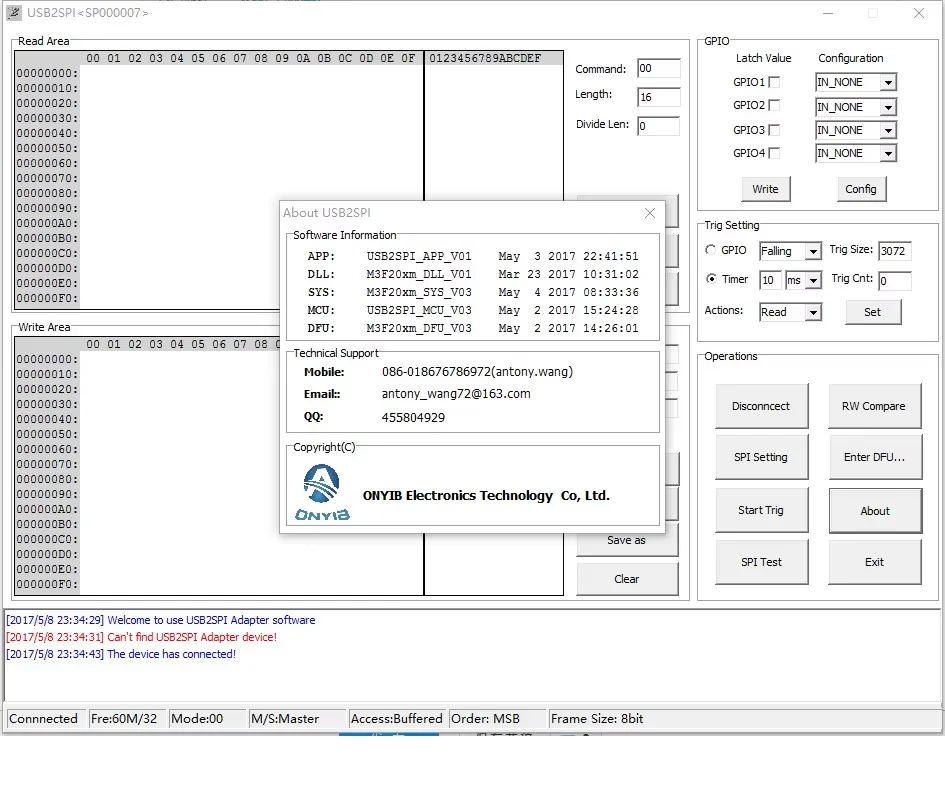Click the ONYIB company logo
Viewport: 945px width, 800px height.
tap(322, 493)
